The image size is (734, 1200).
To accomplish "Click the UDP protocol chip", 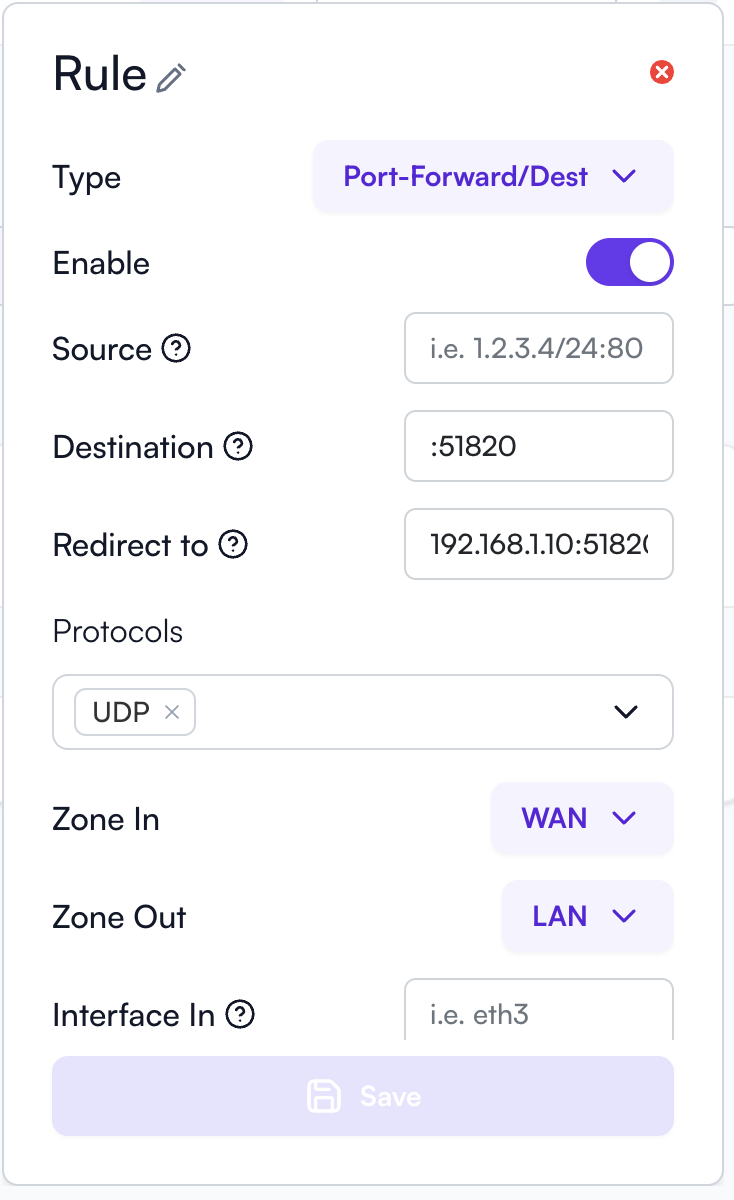I will pyautogui.click(x=121, y=712).
